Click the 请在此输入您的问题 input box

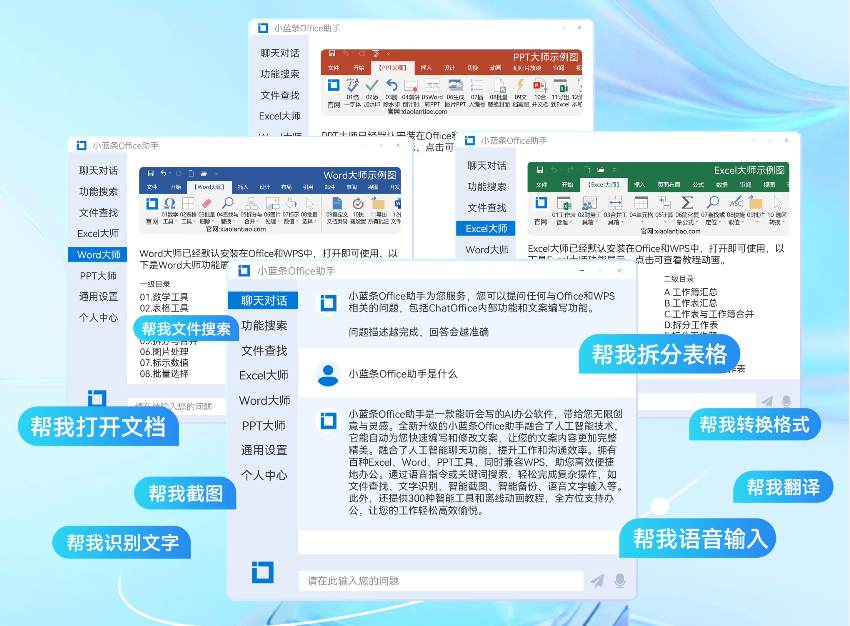click(440, 580)
